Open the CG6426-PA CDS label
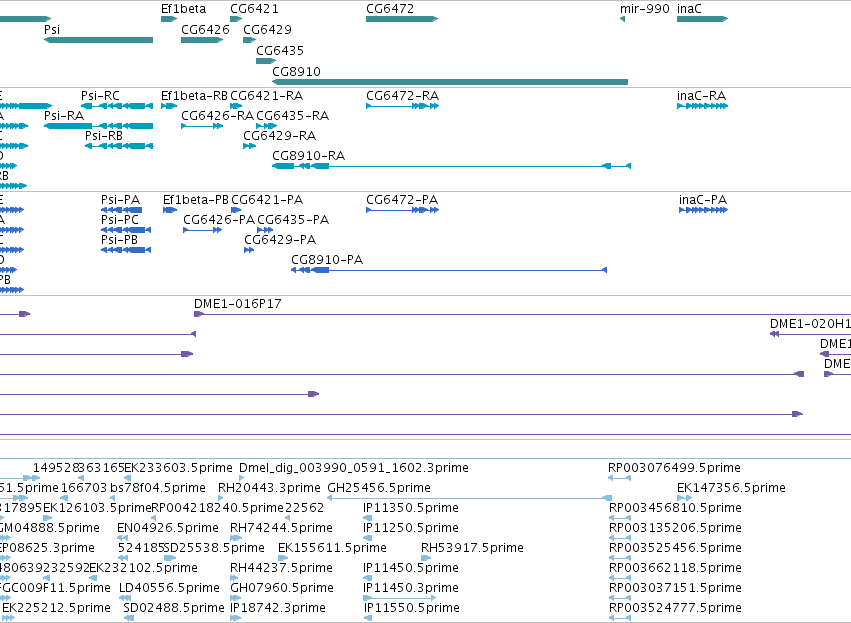 coord(219,220)
